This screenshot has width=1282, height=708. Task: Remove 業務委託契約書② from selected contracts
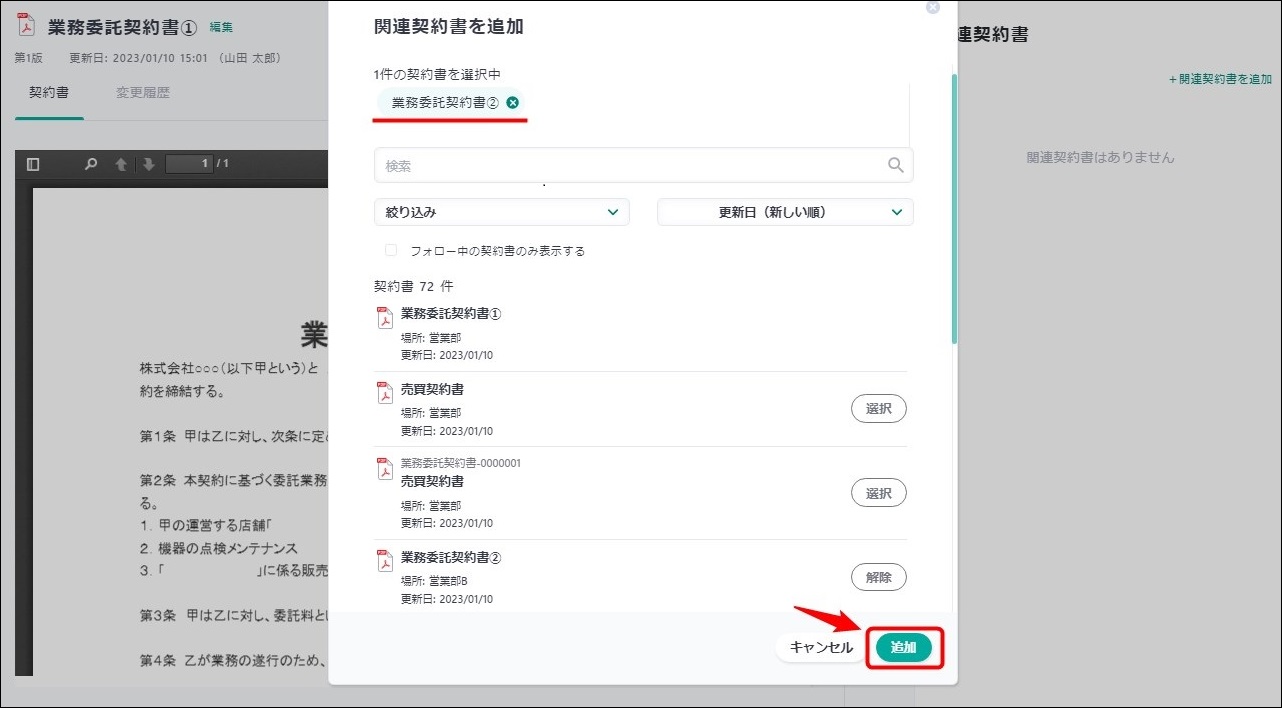click(x=512, y=102)
